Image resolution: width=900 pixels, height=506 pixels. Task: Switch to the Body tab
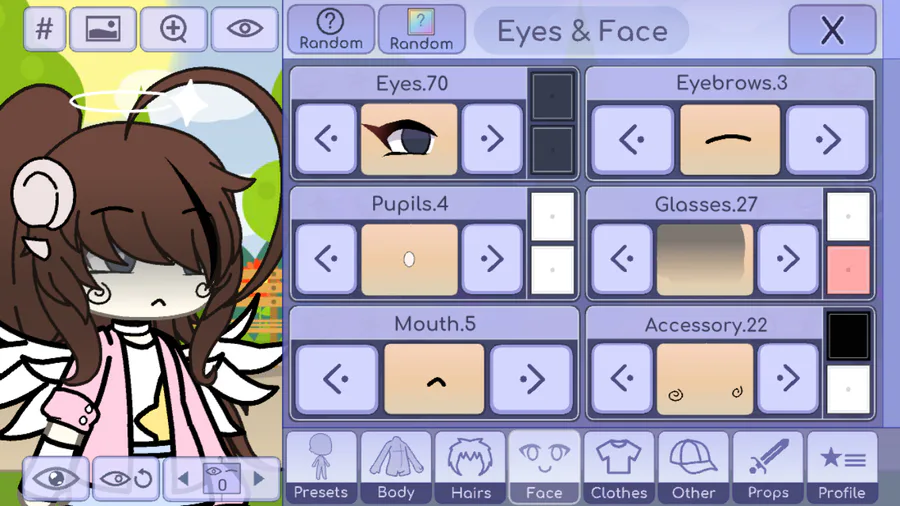pos(396,468)
